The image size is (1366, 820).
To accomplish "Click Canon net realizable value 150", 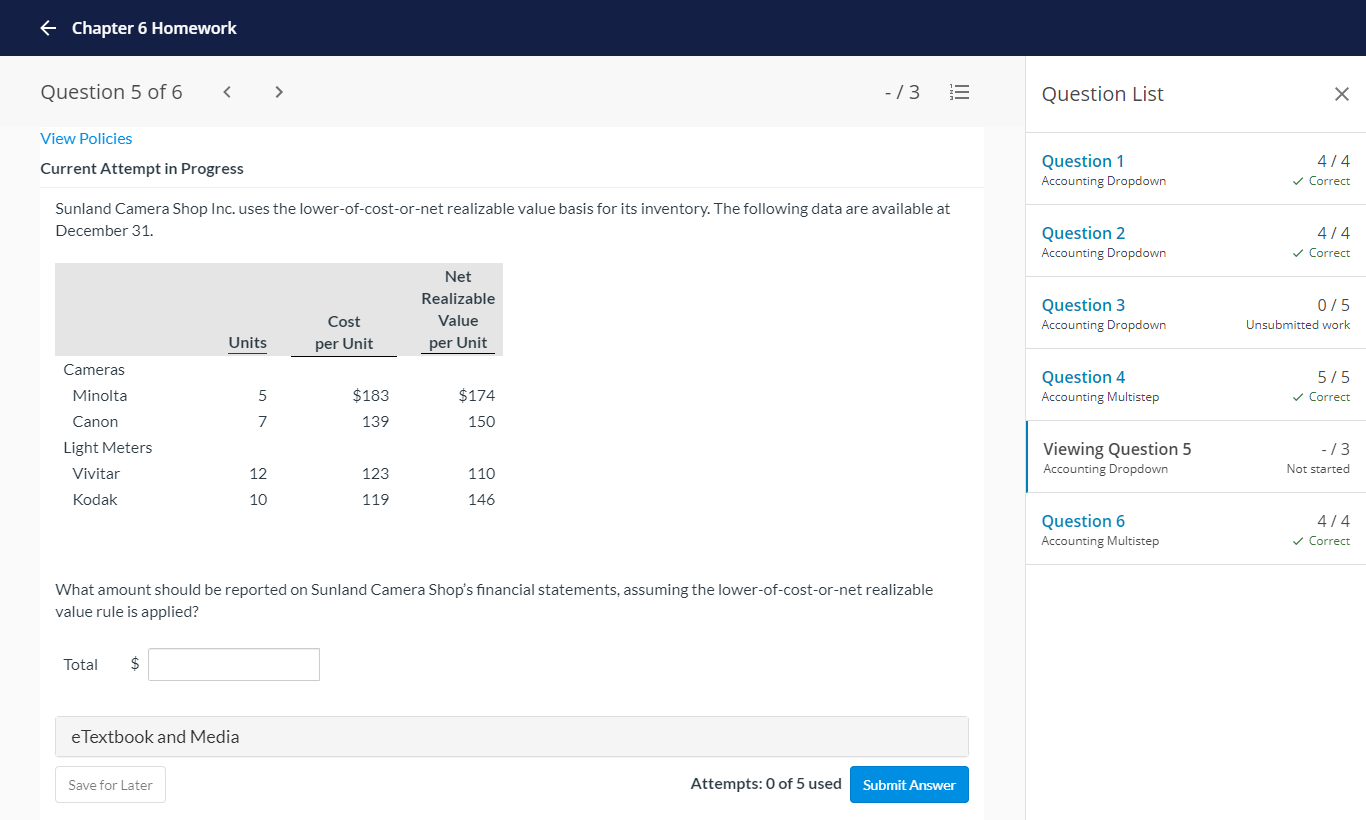I will click(x=482, y=422).
